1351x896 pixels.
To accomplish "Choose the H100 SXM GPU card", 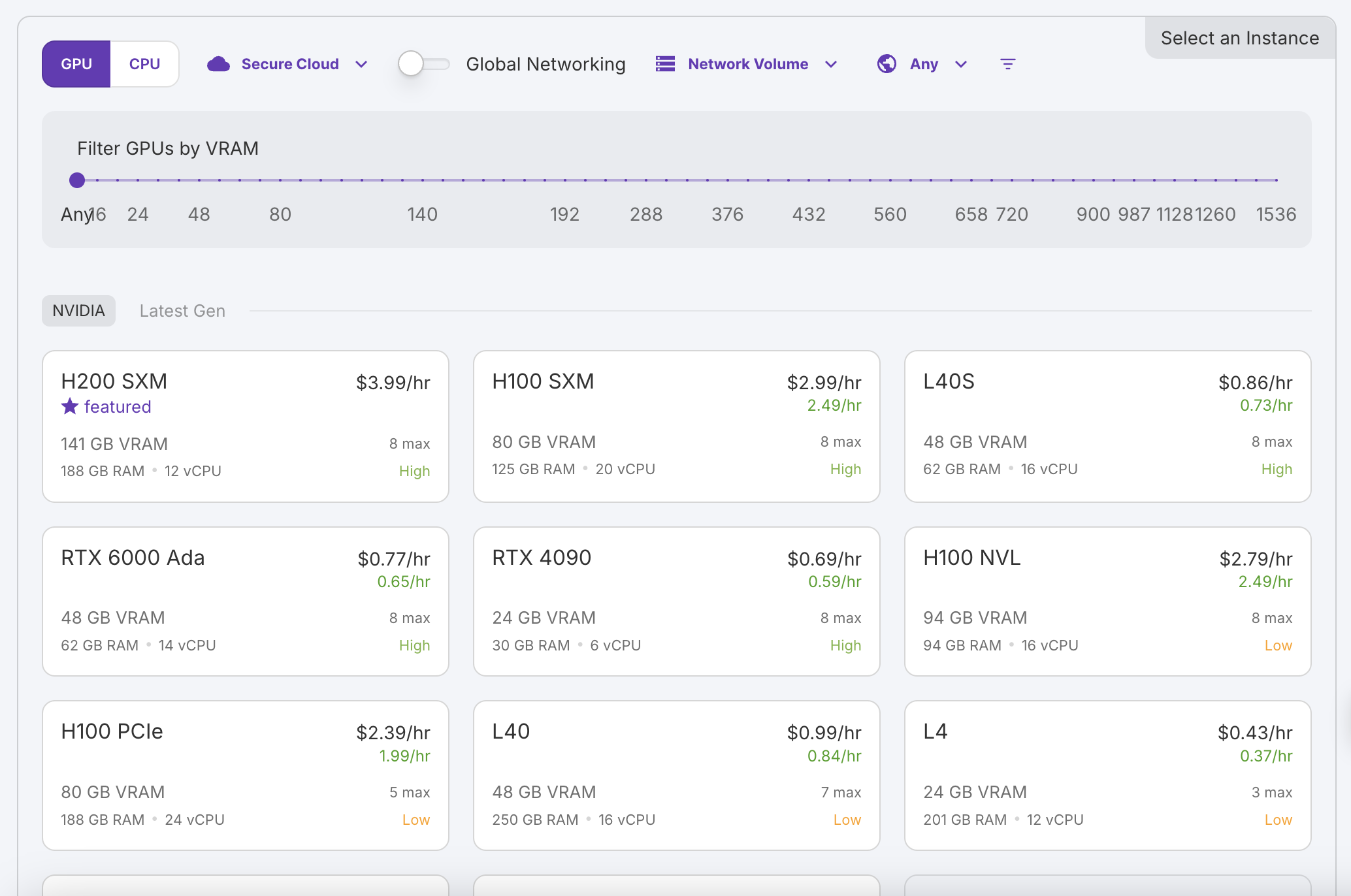I will [x=676, y=426].
